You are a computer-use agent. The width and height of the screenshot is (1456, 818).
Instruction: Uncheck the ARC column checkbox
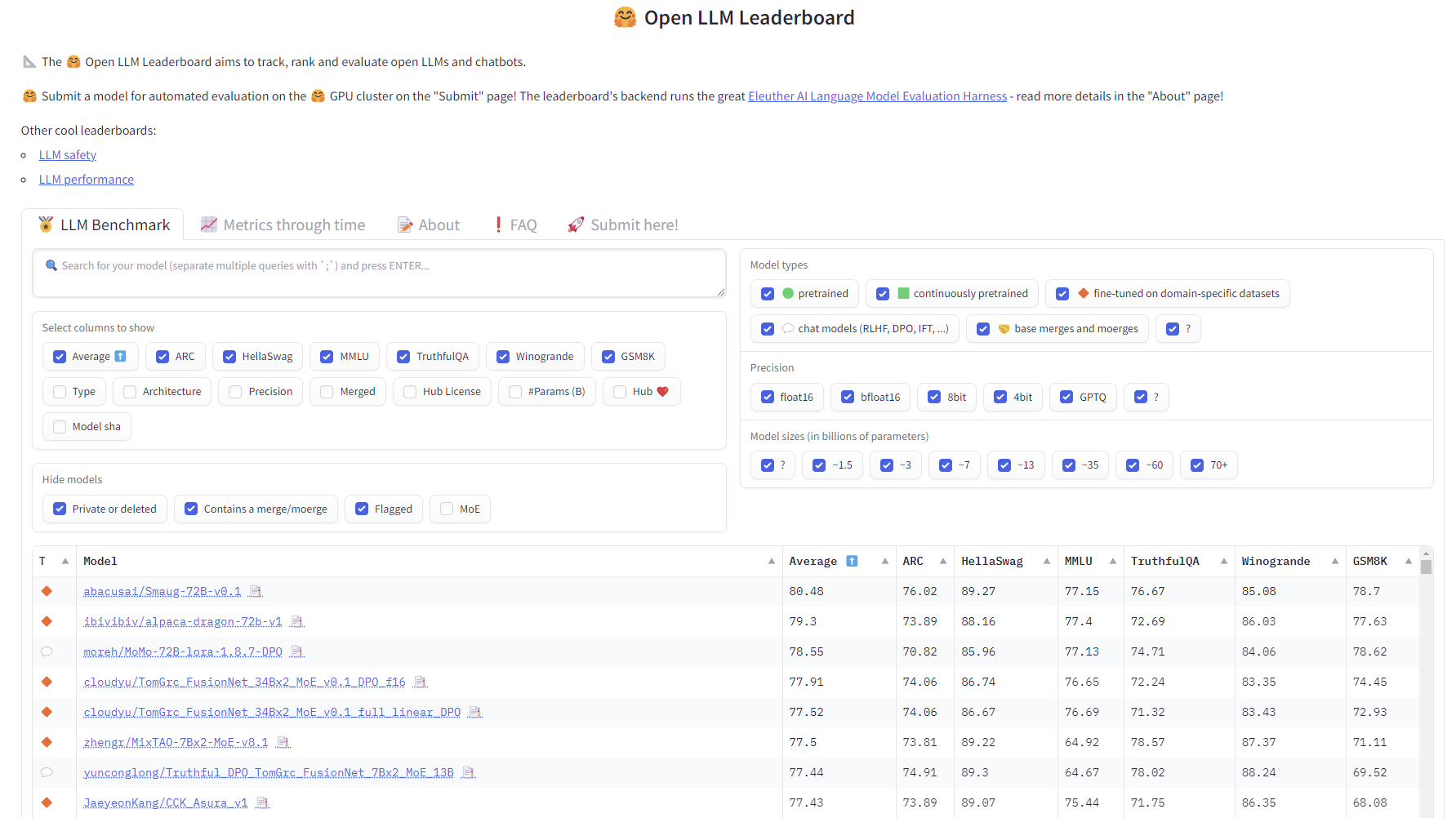(x=163, y=357)
